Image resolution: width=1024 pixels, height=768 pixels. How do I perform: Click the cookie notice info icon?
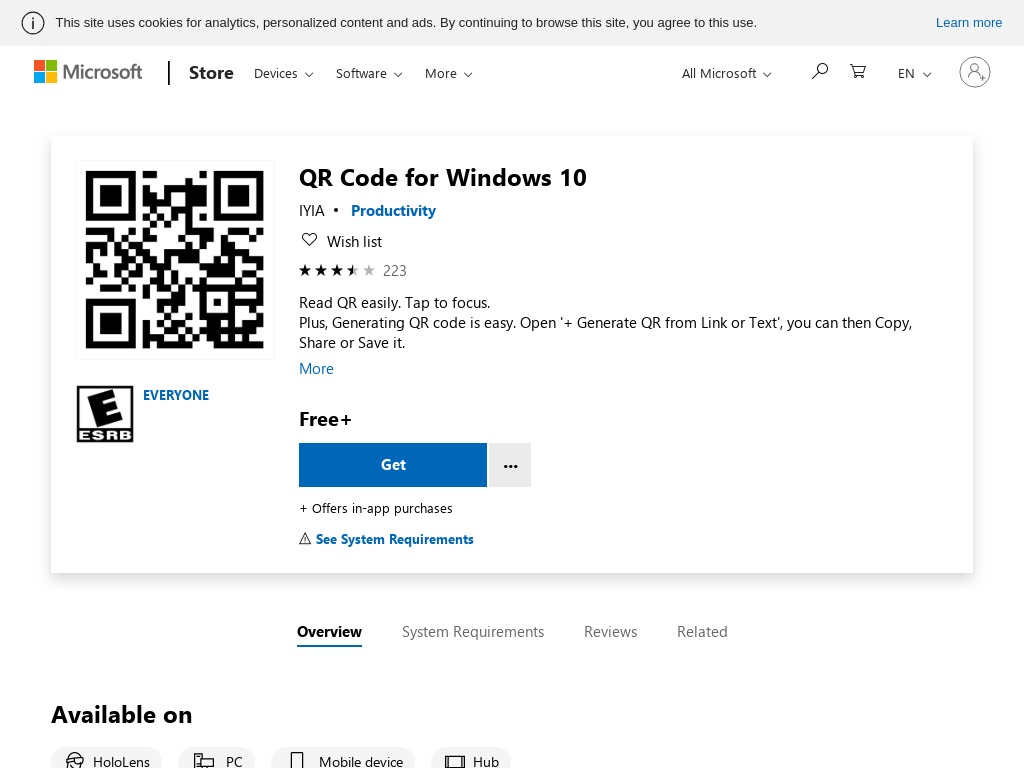(33, 23)
